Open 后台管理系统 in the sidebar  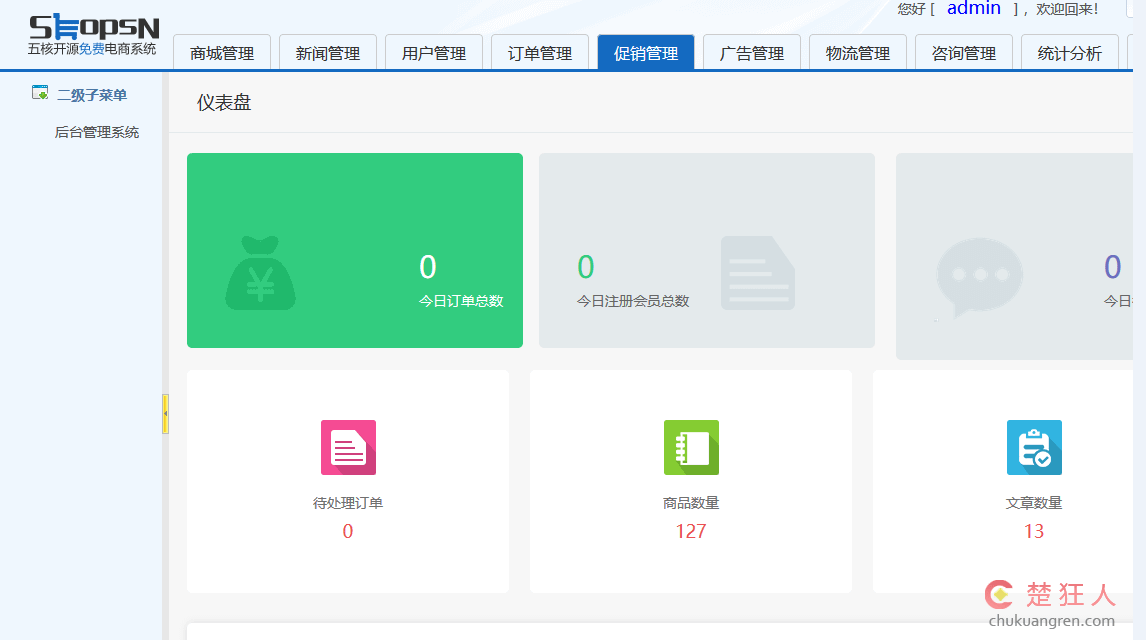coord(97,132)
